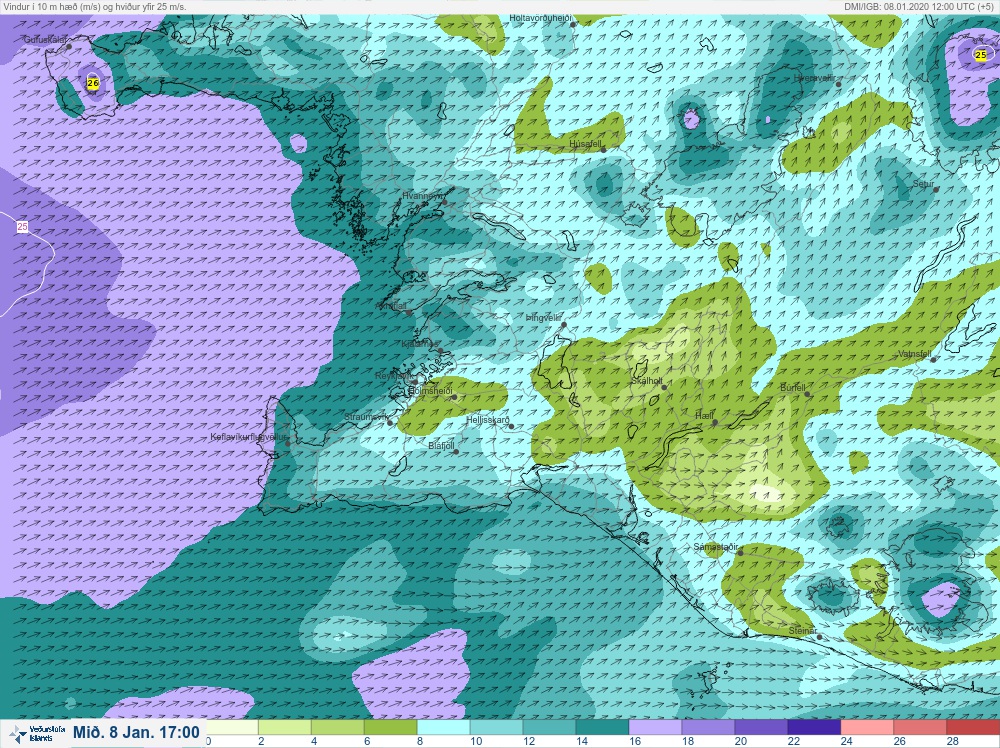The width and height of the screenshot is (1000, 748).
Task: Click the Akrafjall station label
Action: click(x=392, y=306)
